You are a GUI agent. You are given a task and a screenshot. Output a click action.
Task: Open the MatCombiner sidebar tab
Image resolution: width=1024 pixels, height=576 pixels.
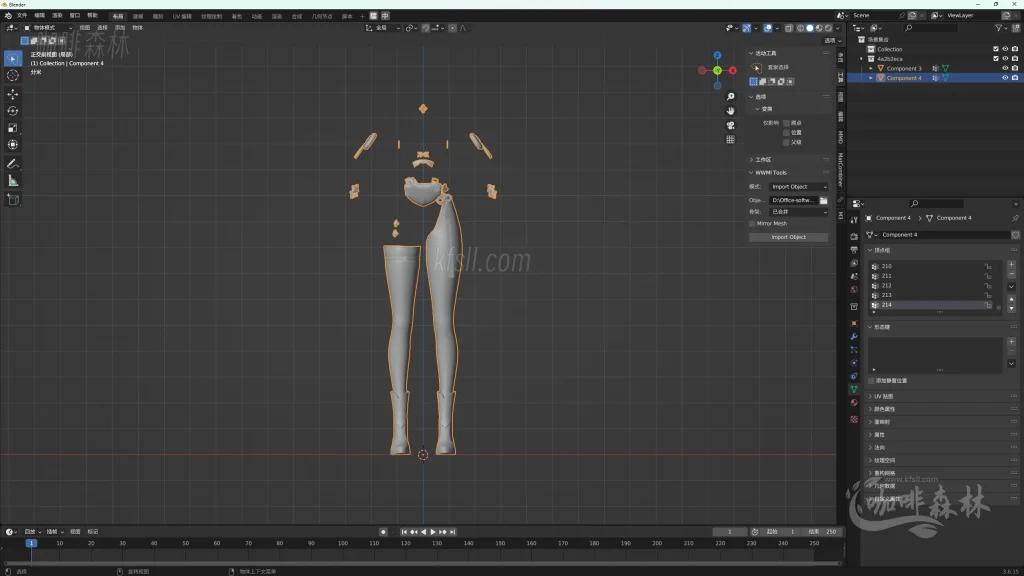(x=840, y=170)
